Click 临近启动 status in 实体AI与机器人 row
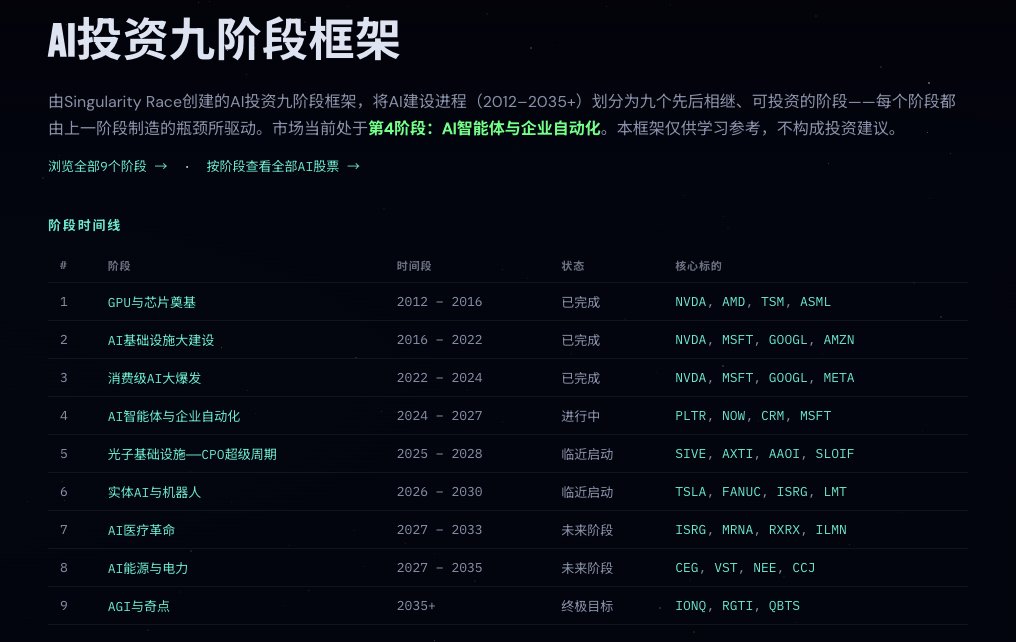1016x642 pixels. point(587,492)
